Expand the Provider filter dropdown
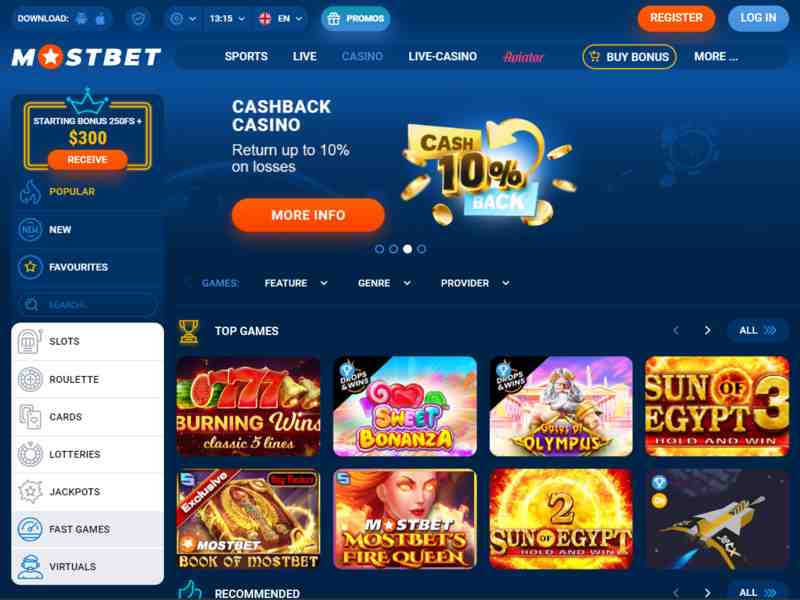Screen dimensions: 800x600 tap(475, 283)
